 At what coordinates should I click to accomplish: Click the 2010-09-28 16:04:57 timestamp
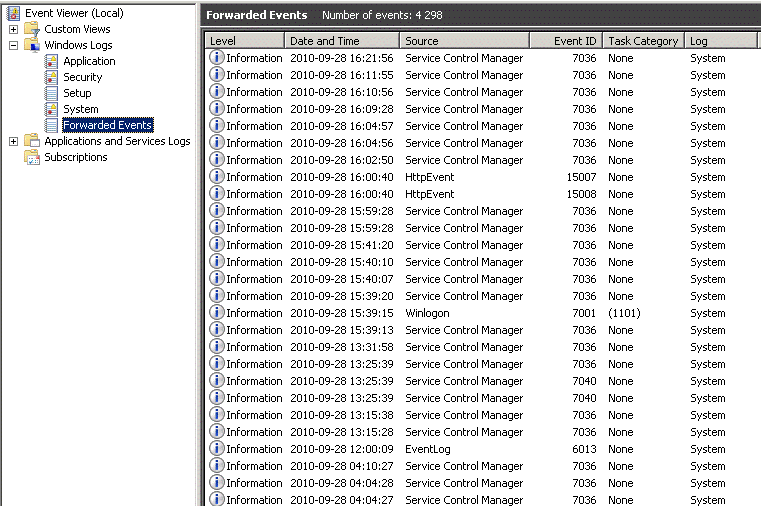pyautogui.click(x=342, y=126)
